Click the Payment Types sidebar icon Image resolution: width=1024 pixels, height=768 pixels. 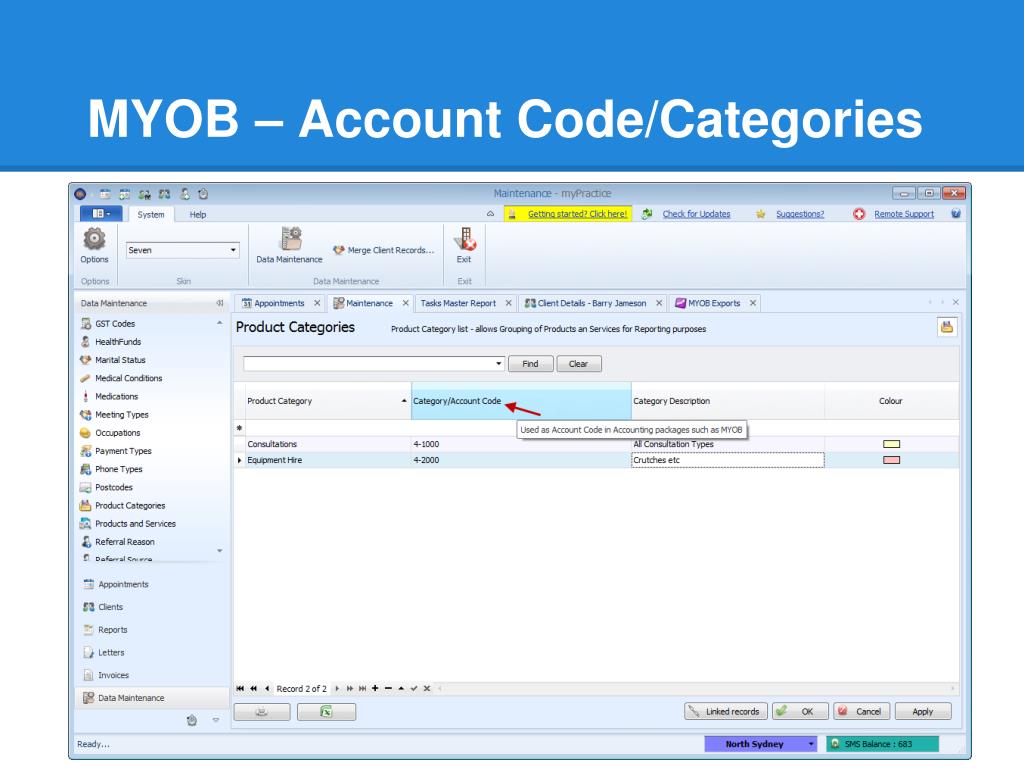coord(86,451)
